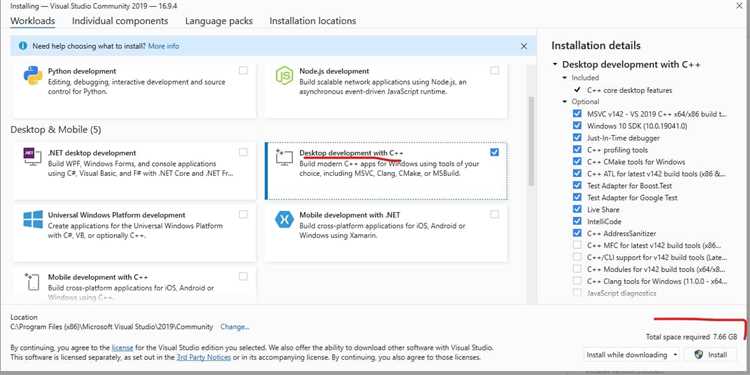Check C++/CLI support for v142
Image resolution: width=750 pixels, height=375 pixels.
[x=577, y=257]
